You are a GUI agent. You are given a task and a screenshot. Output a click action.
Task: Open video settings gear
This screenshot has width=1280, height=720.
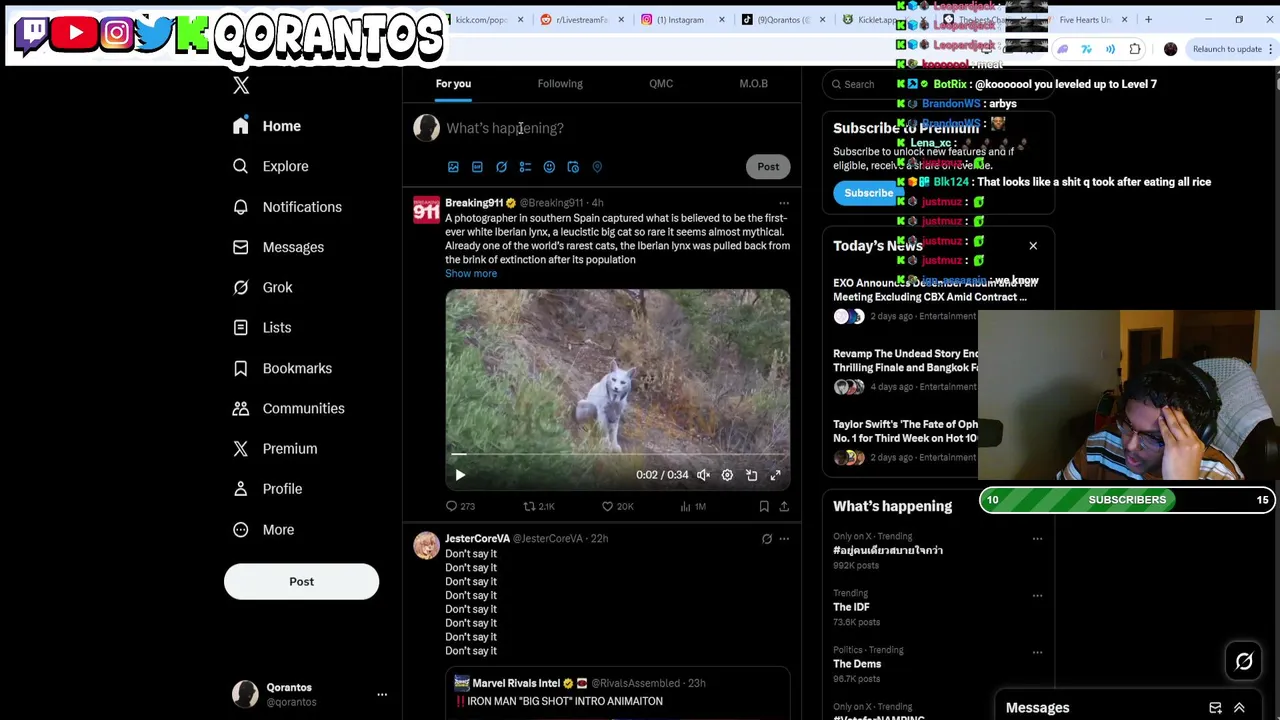coord(727,475)
